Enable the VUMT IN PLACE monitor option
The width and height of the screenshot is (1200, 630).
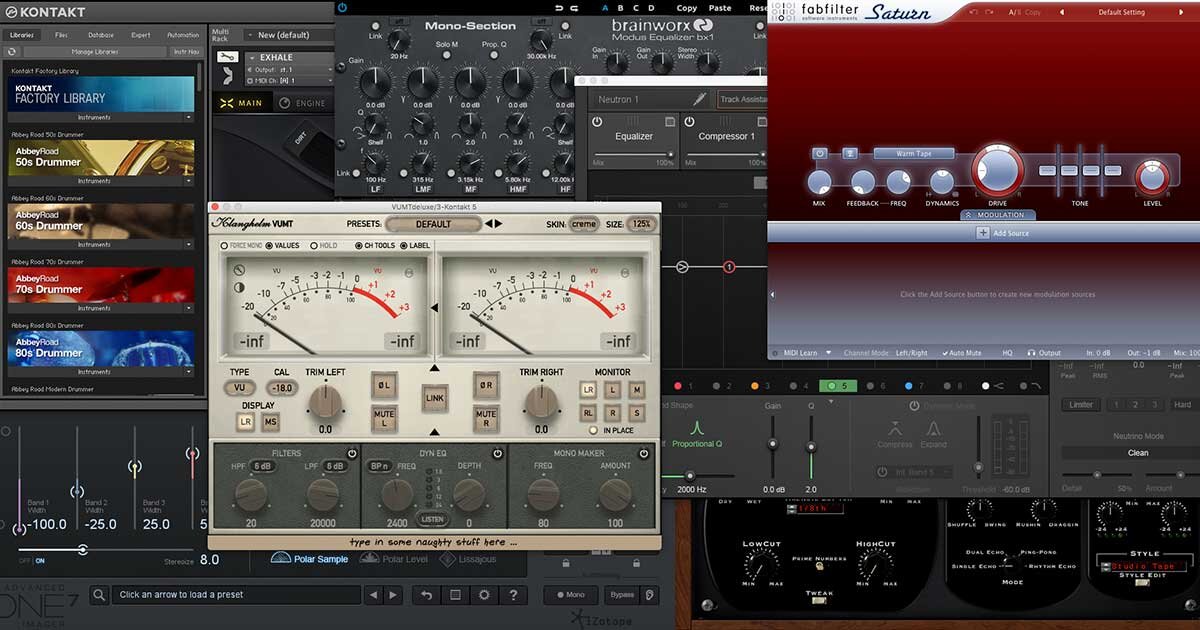(x=593, y=430)
